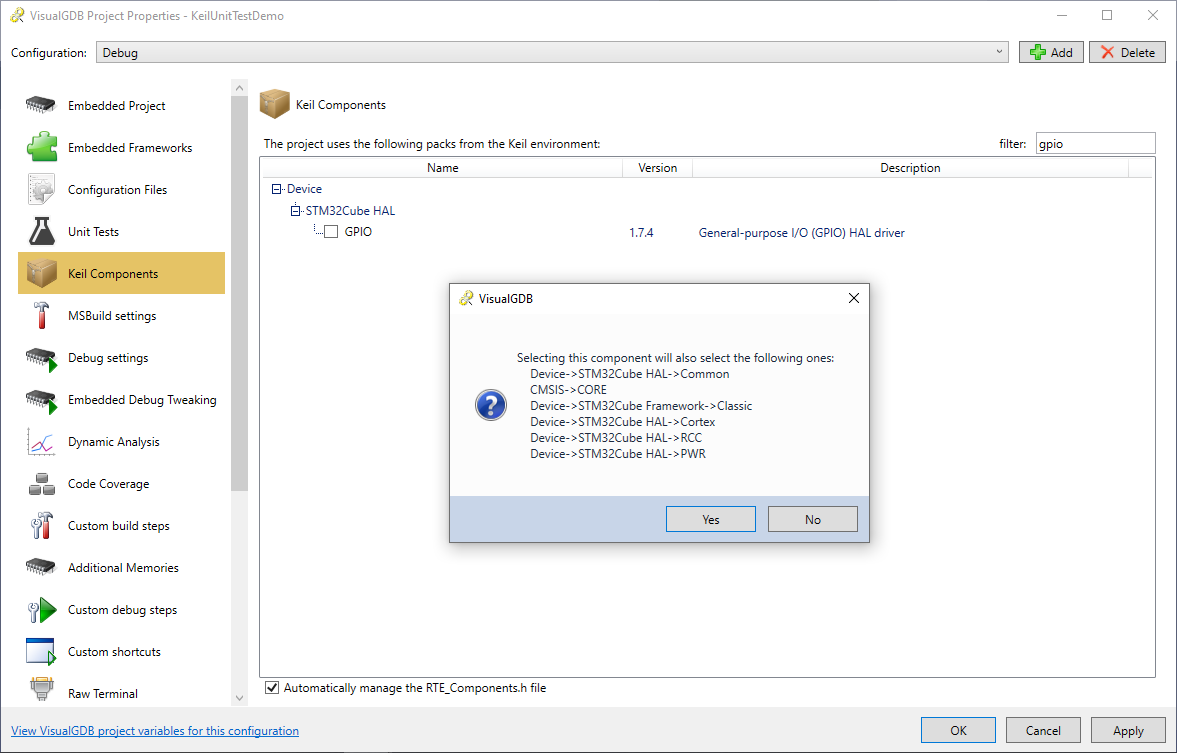Select the GPIO tree row label

click(x=358, y=232)
